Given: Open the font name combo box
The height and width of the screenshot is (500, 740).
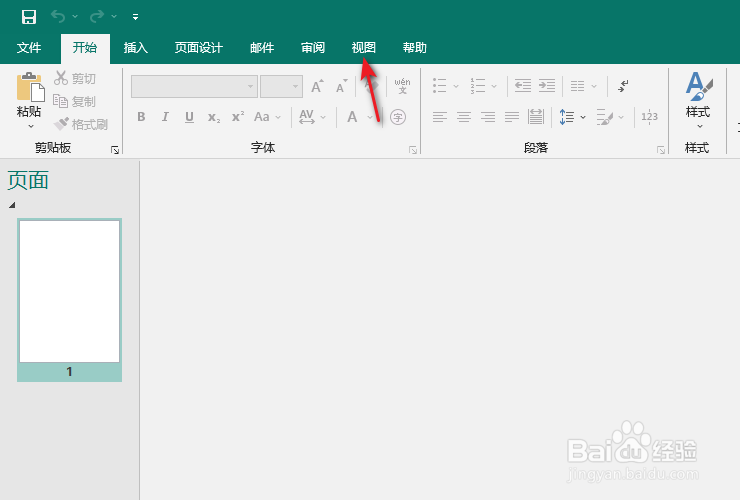Looking at the screenshot, I should tap(194, 86).
